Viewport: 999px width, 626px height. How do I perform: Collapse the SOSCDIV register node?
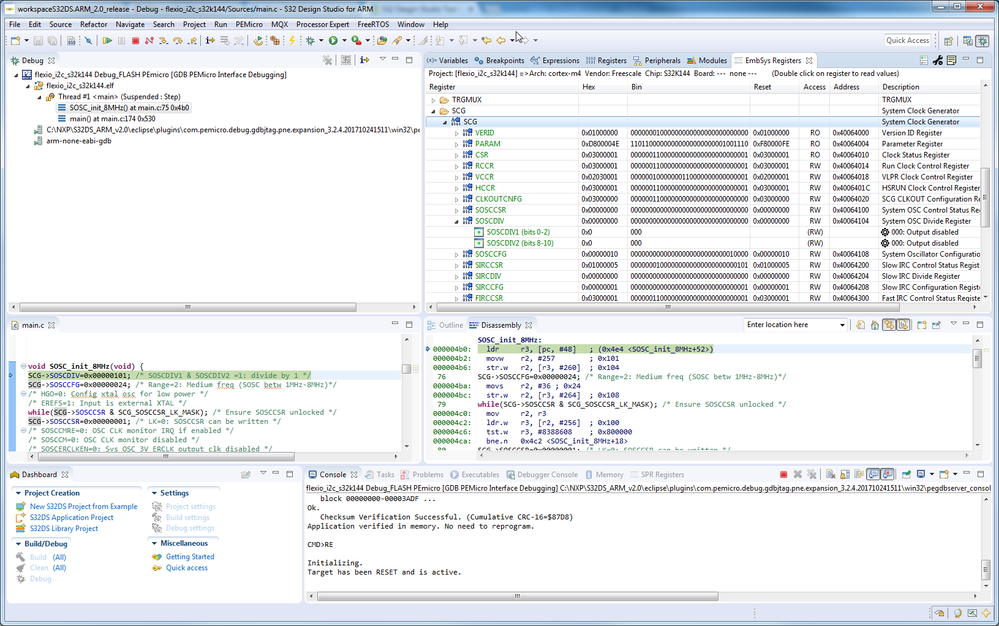(x=456, y=221)
